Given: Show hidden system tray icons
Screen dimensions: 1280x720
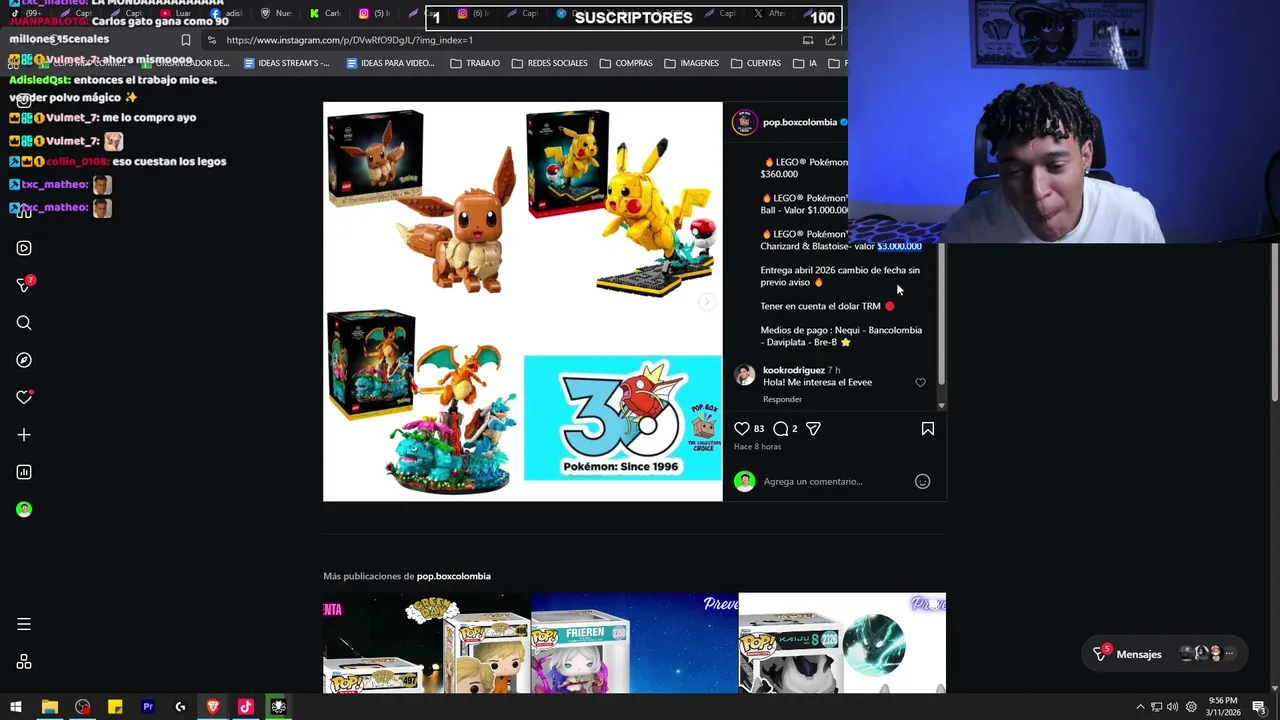Looking at the screenshot, I should (x=1140, y=707).
